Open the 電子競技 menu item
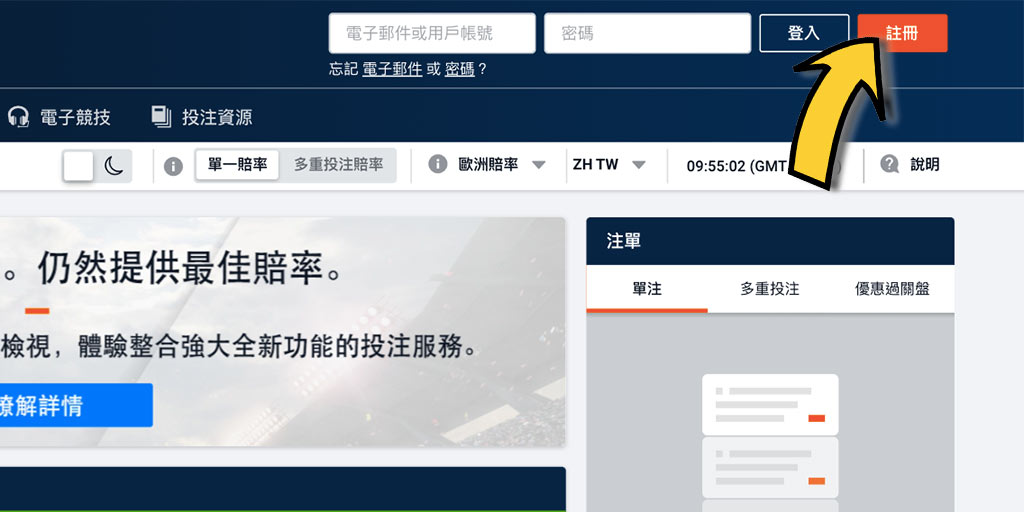The width and height of the screenshot is (1024, 512). [x=75, y=118]
